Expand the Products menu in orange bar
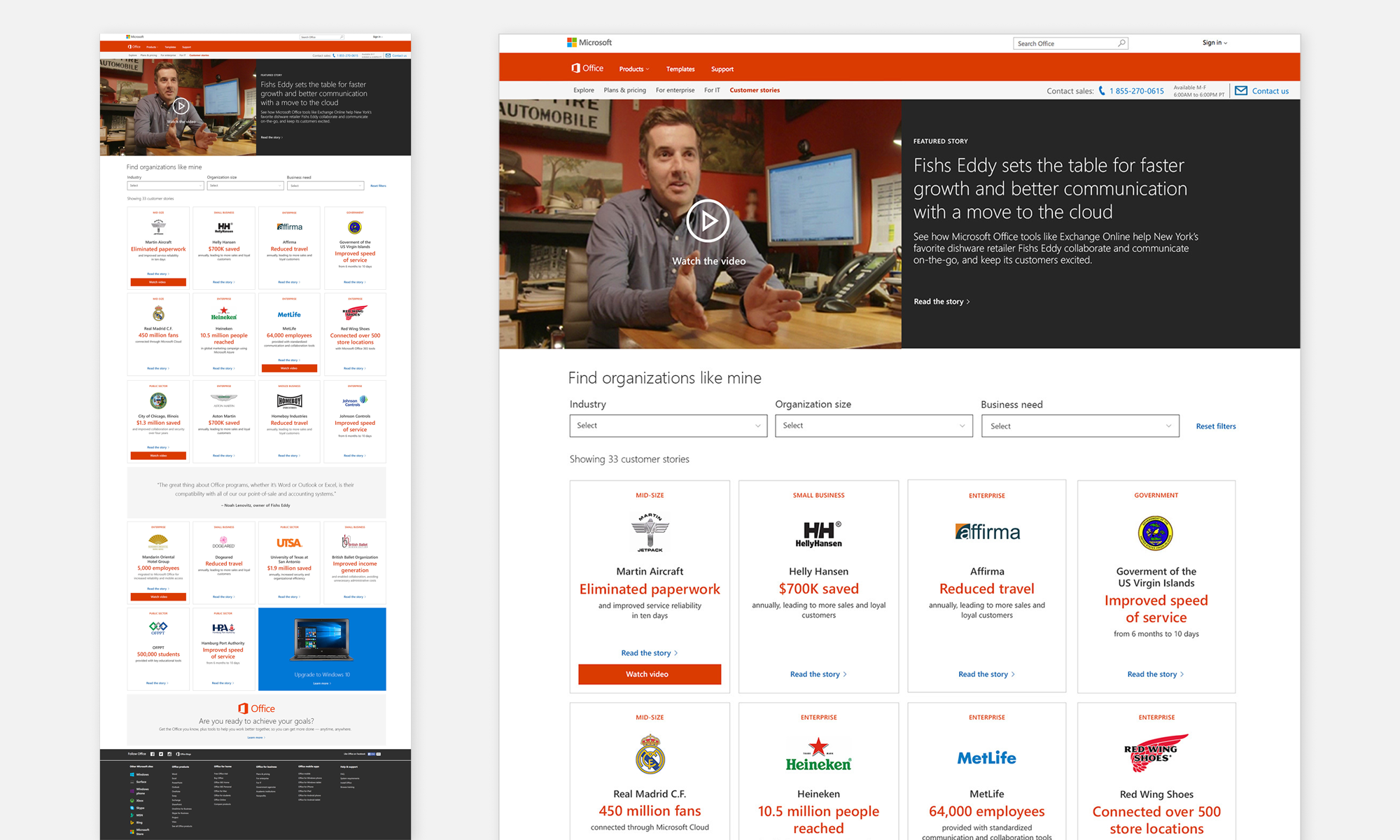The height and width of the screenshot is (840, 1400). pos(634,69)
